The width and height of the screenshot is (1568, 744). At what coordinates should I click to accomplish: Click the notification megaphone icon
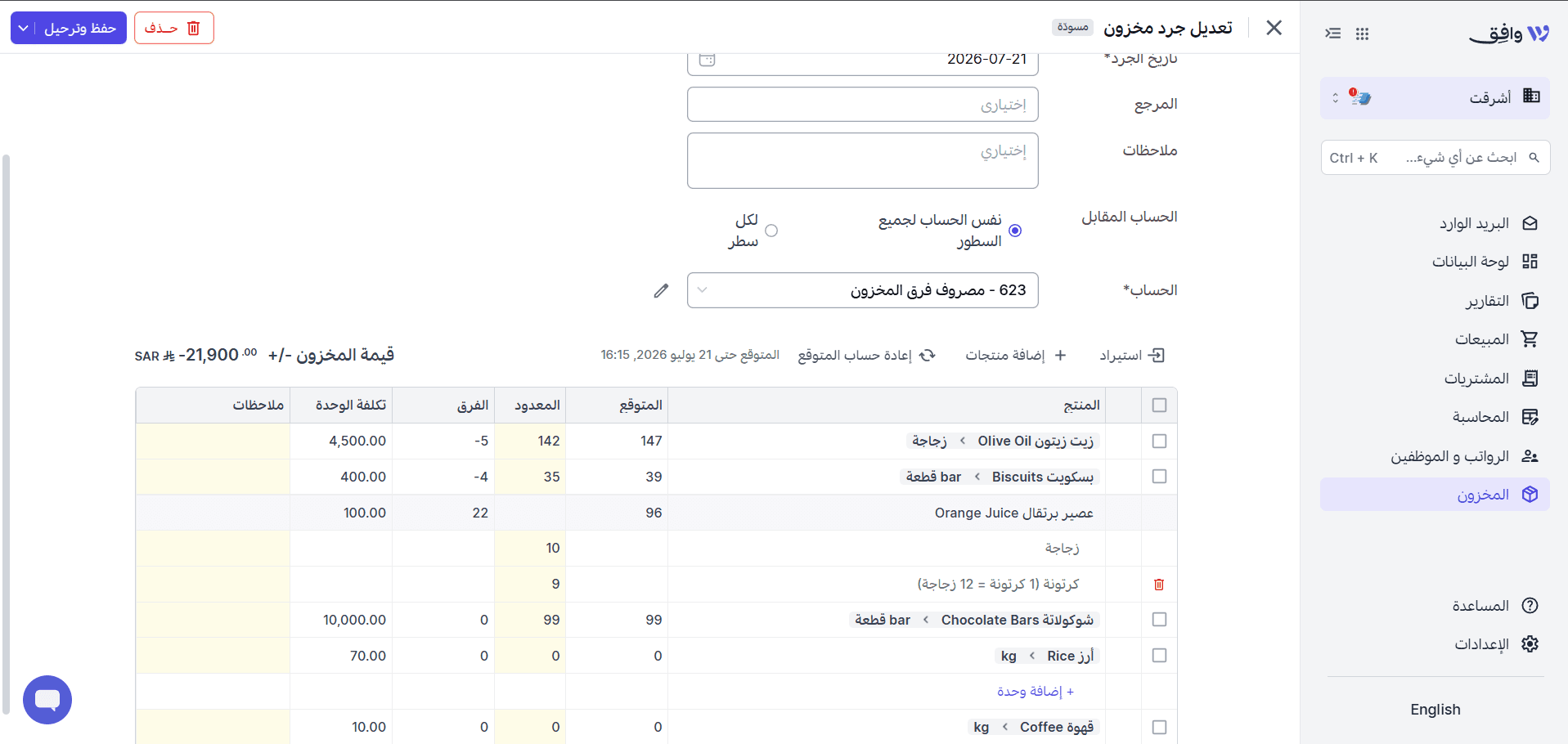1360,97
